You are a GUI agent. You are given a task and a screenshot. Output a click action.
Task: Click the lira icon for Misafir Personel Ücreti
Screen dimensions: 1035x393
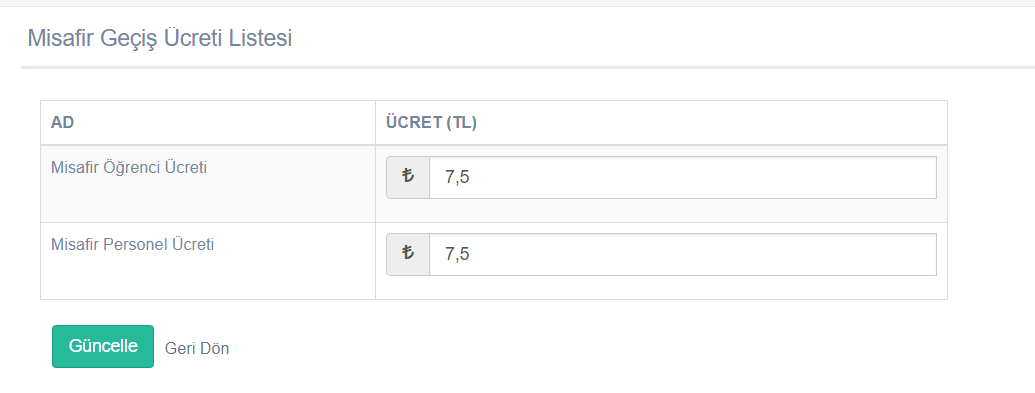(x=408, y=254)
